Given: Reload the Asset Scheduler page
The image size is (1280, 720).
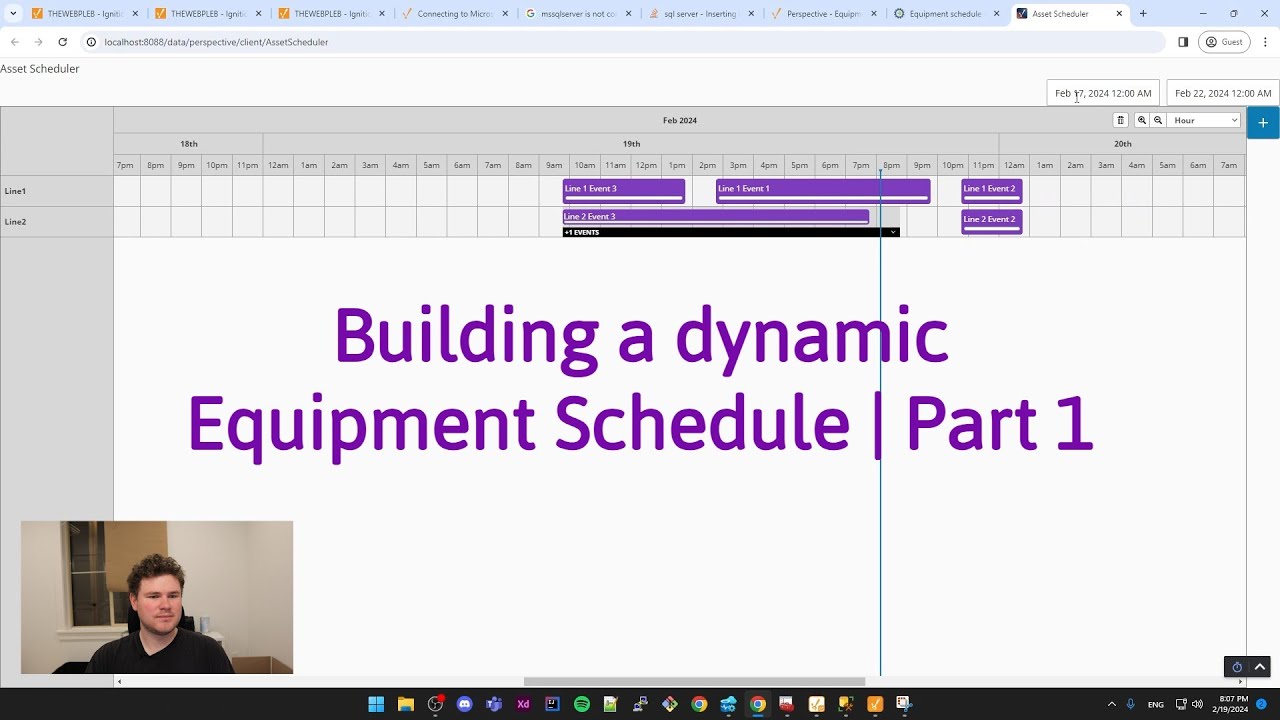Looking at the screenshot, I should (62, 42).
